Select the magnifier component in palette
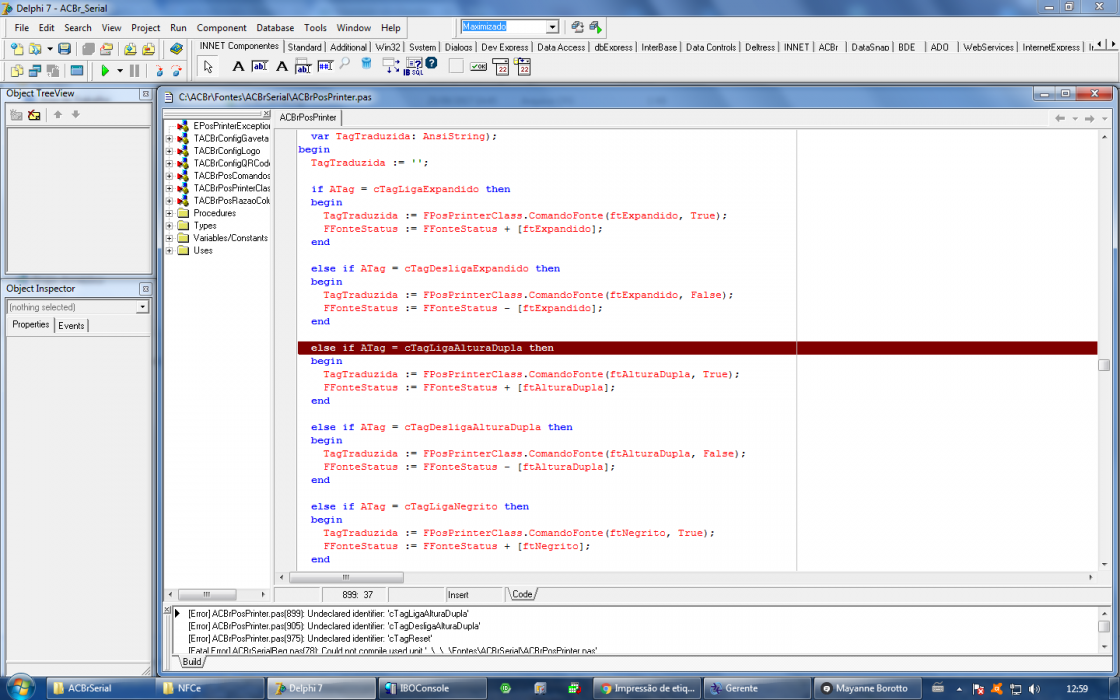 point(345,65)
